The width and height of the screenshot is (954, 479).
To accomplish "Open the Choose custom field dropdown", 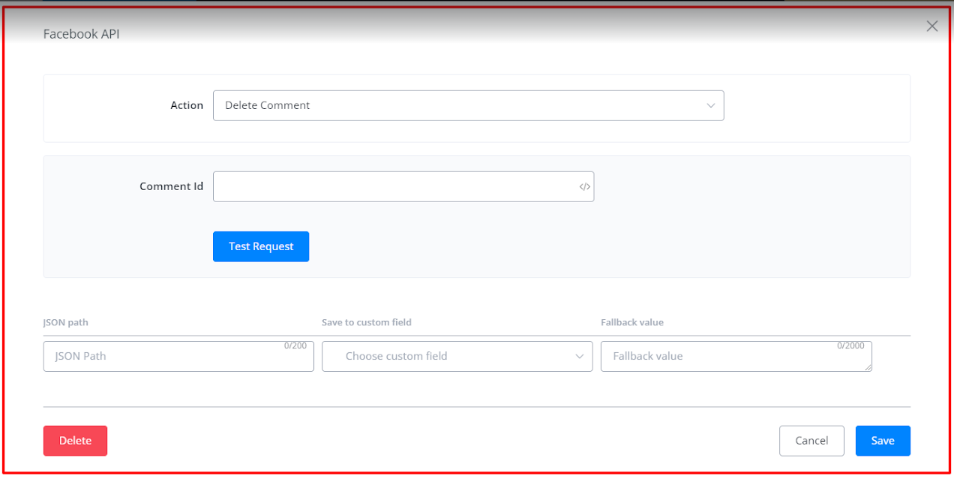I will pos(450,356).
